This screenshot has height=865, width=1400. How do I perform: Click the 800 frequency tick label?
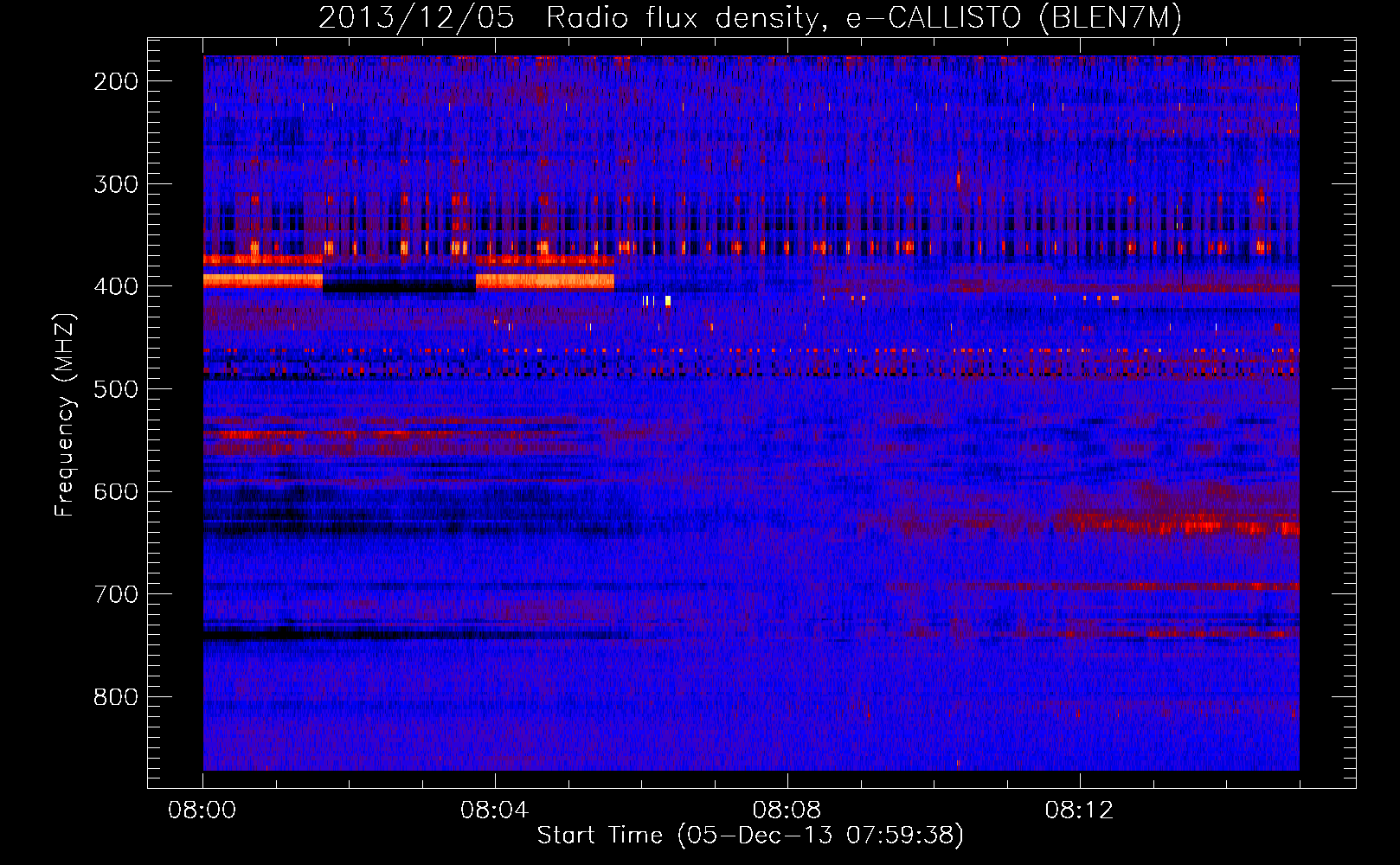[x=115, y=697]
